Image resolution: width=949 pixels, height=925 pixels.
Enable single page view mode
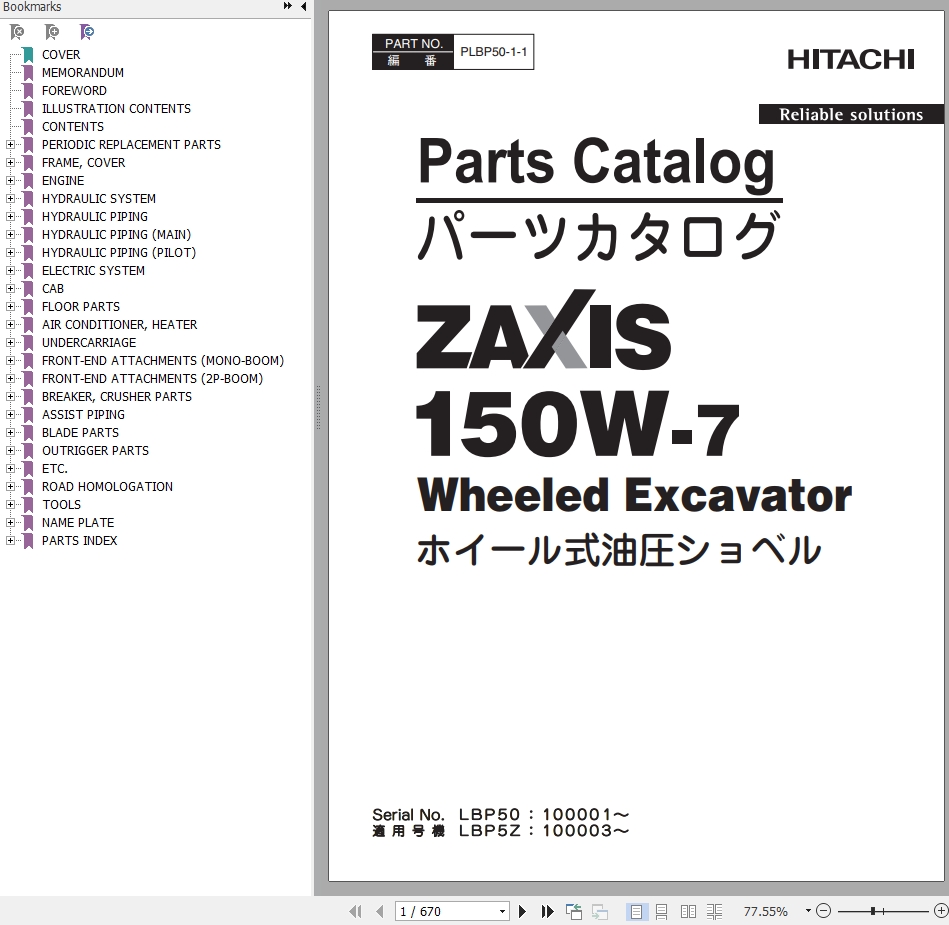pyautogui.click(x=636, y=911)
